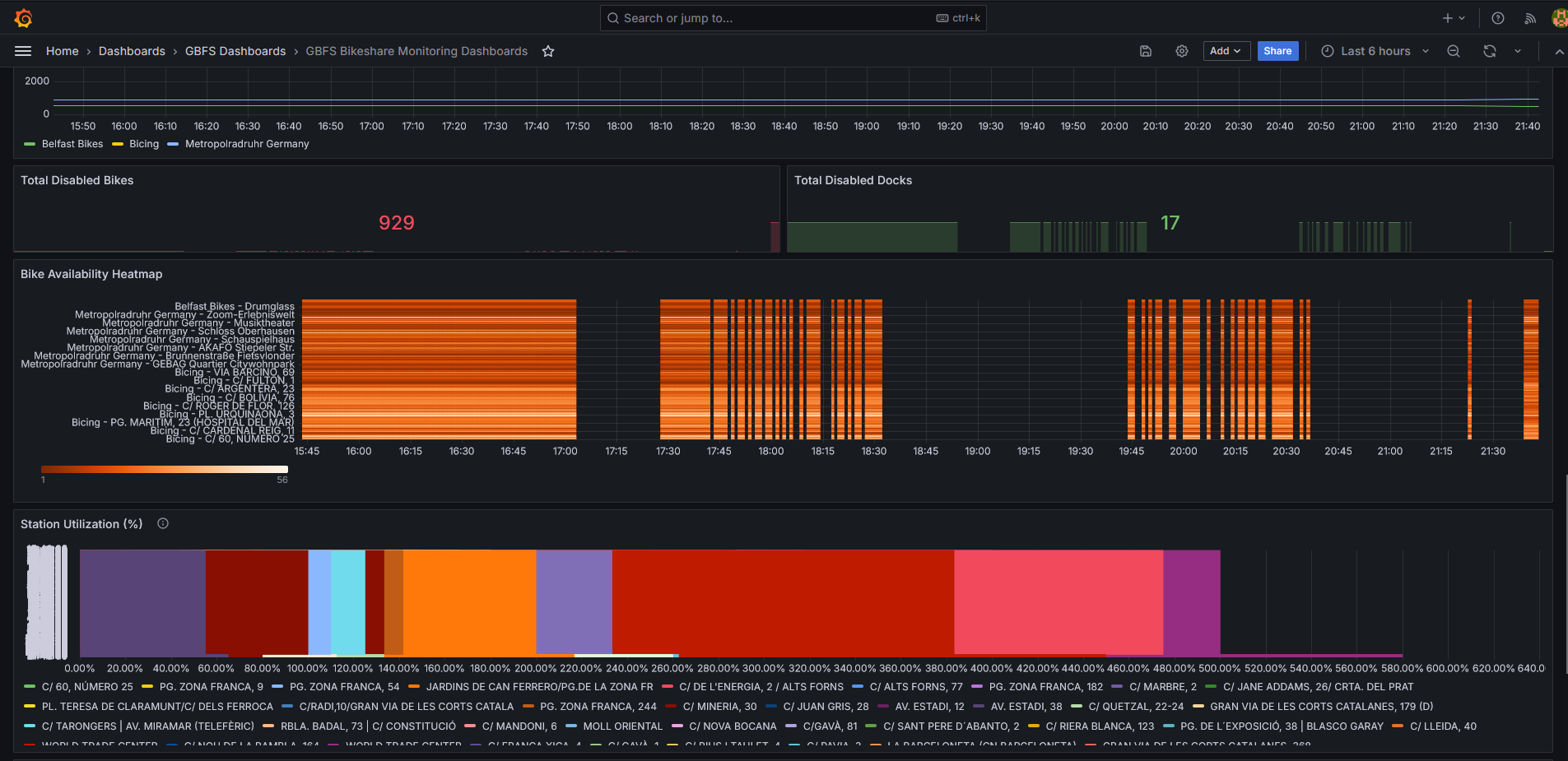Open the Total Disabled Bikes panel title
Screen dimensions: 1568x761
click(77, 180)
